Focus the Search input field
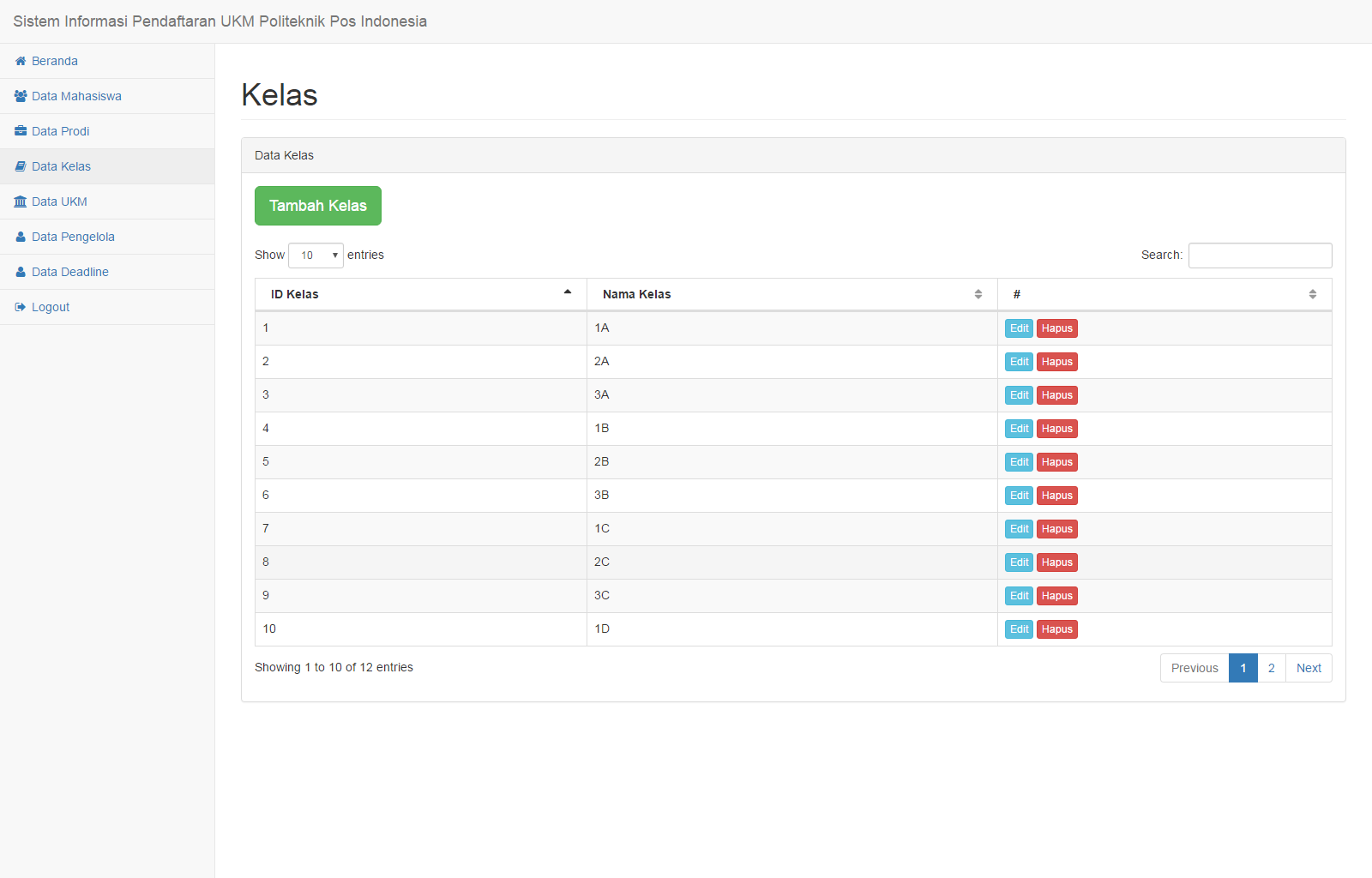1372x878 pixels. coord(1260,256)
